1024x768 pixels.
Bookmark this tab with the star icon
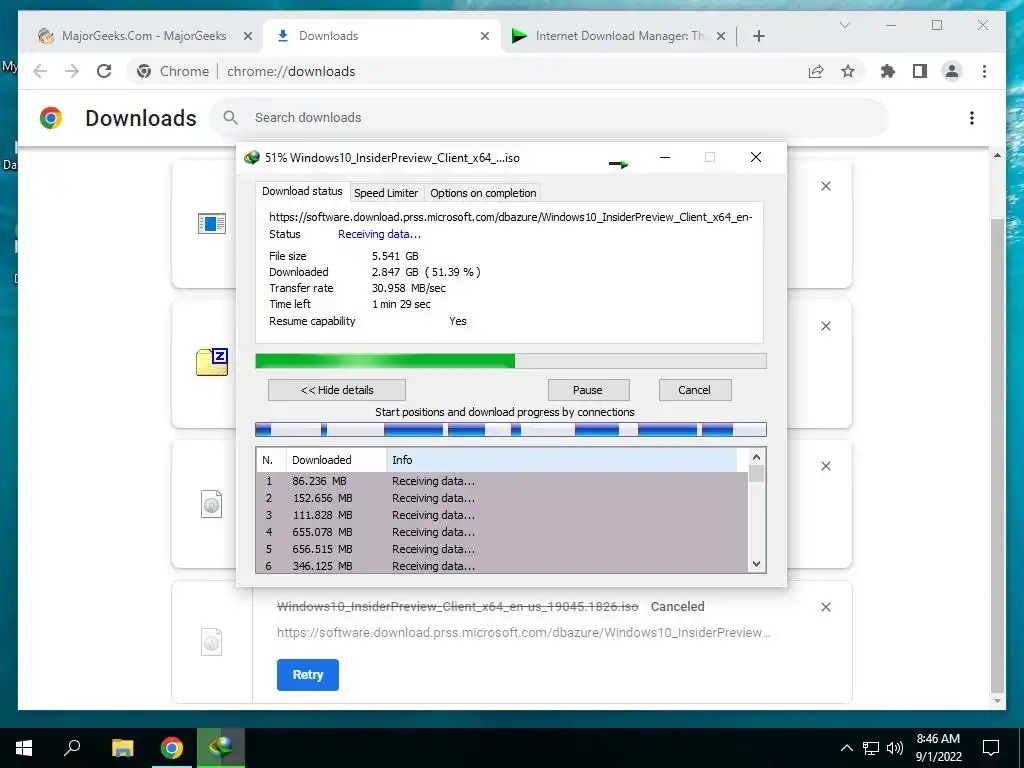(848, 71)
